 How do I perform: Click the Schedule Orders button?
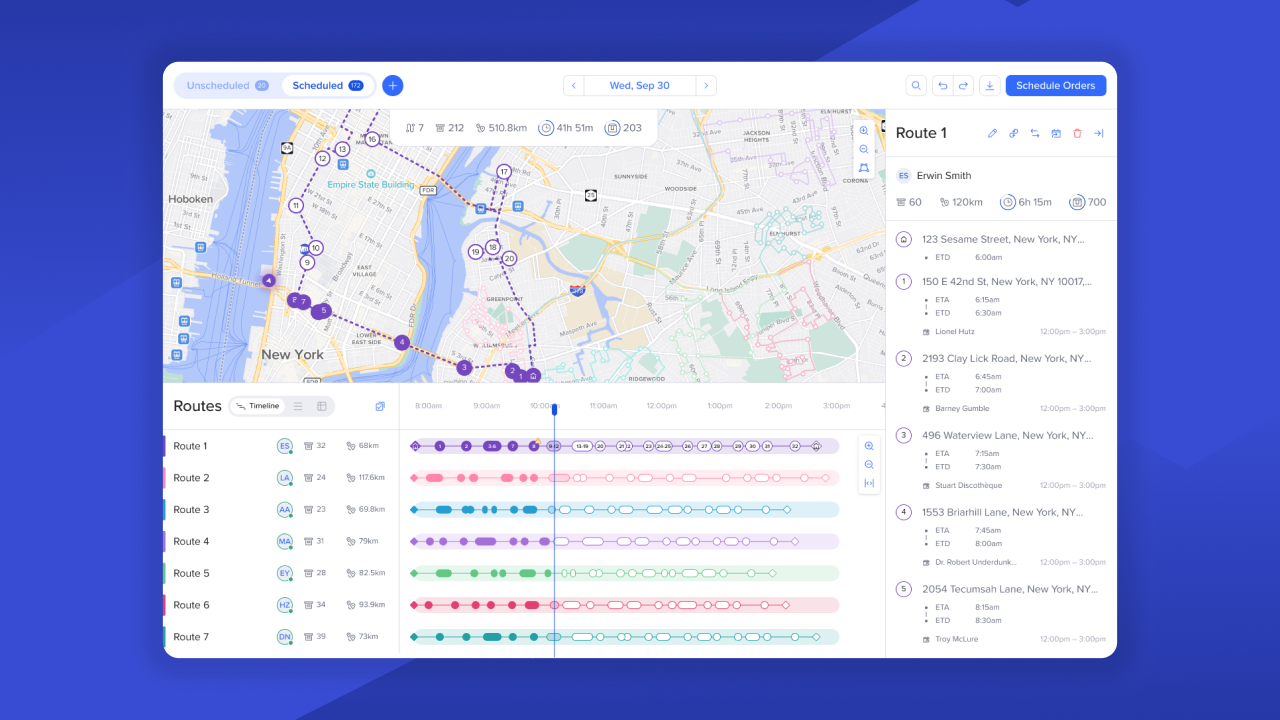pyautogui.click(x=1056, y=85)
